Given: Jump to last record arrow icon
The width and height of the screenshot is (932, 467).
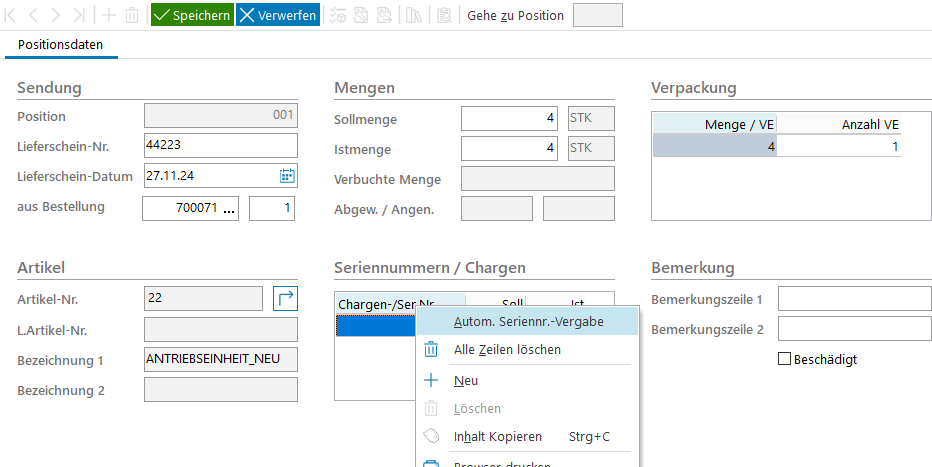Looking at the screenshot, I should point(78,15).
